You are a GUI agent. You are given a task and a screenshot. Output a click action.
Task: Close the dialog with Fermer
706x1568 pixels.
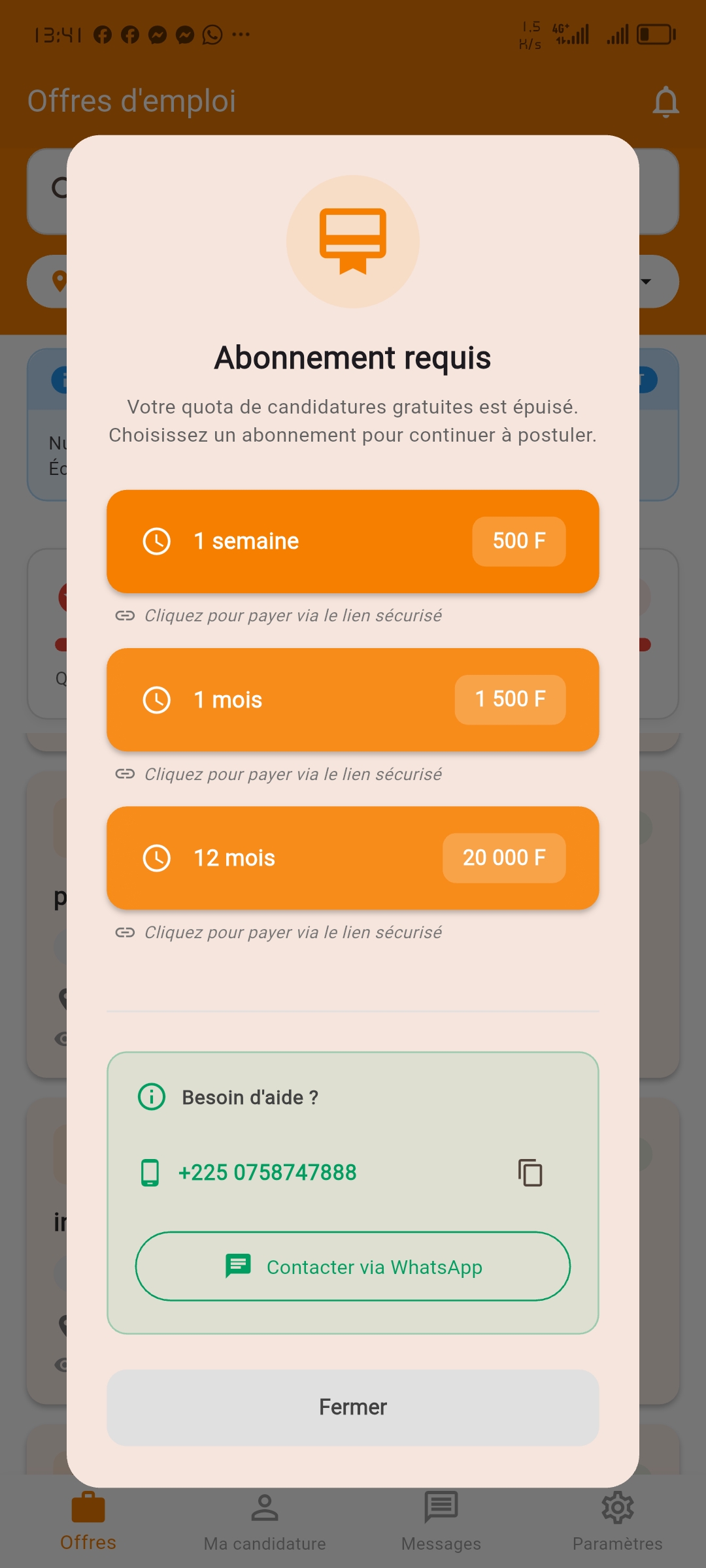click(352, 1407)
